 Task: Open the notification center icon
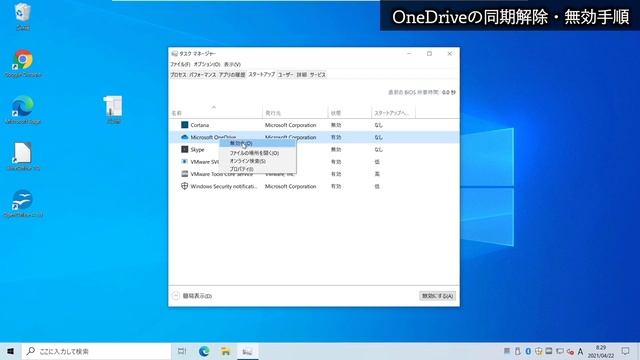(625, 351)
